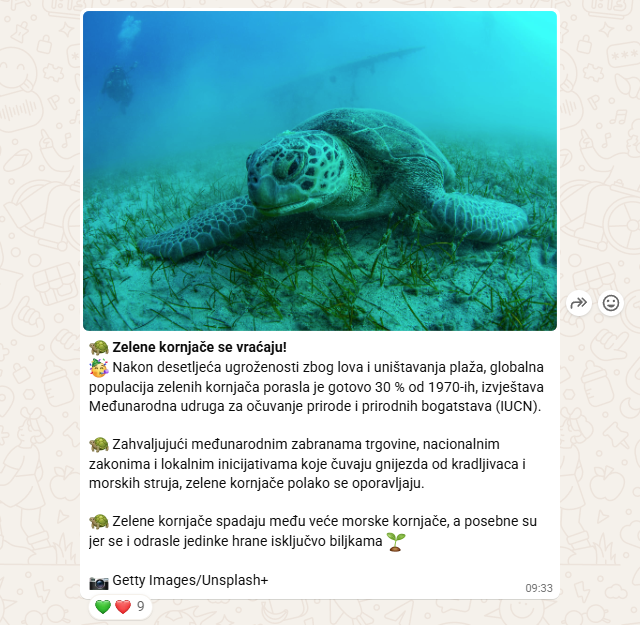The height and width of the screenshot is (625, 640).
Task: Click the 09:33 message timestamp
Action: click(539, 588)
